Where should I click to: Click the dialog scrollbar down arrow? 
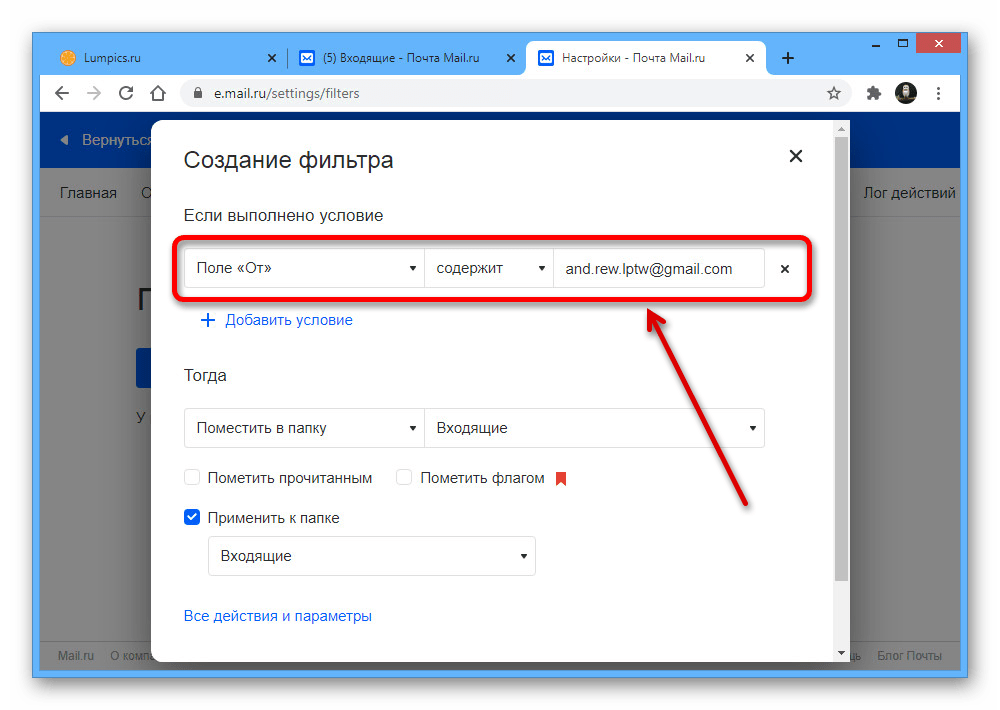click(842, 653)
